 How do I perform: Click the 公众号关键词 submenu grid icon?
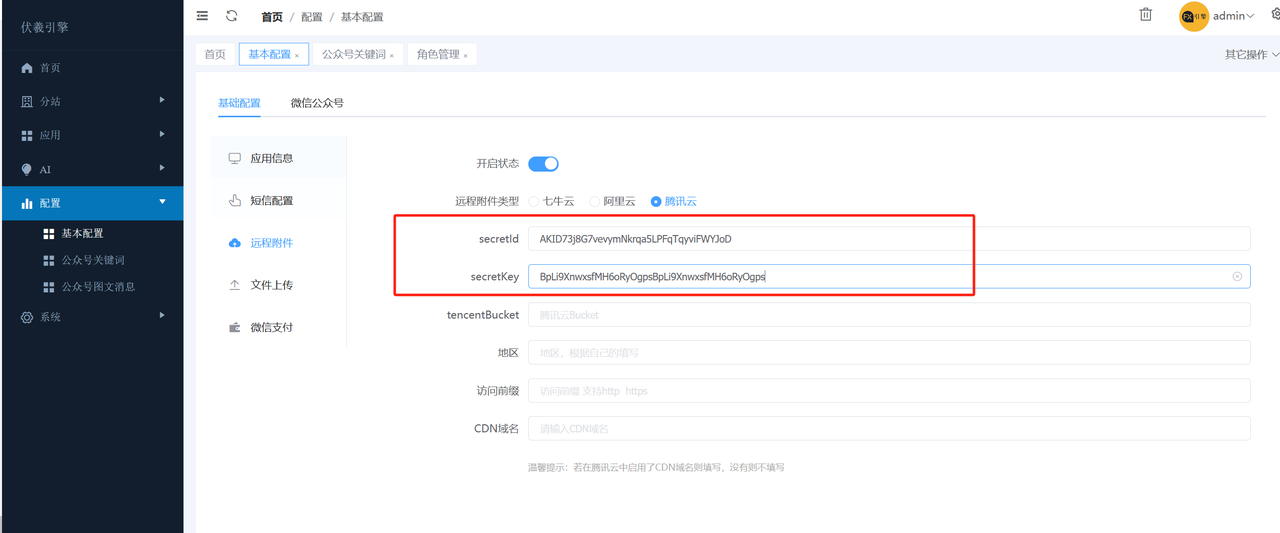49,260
